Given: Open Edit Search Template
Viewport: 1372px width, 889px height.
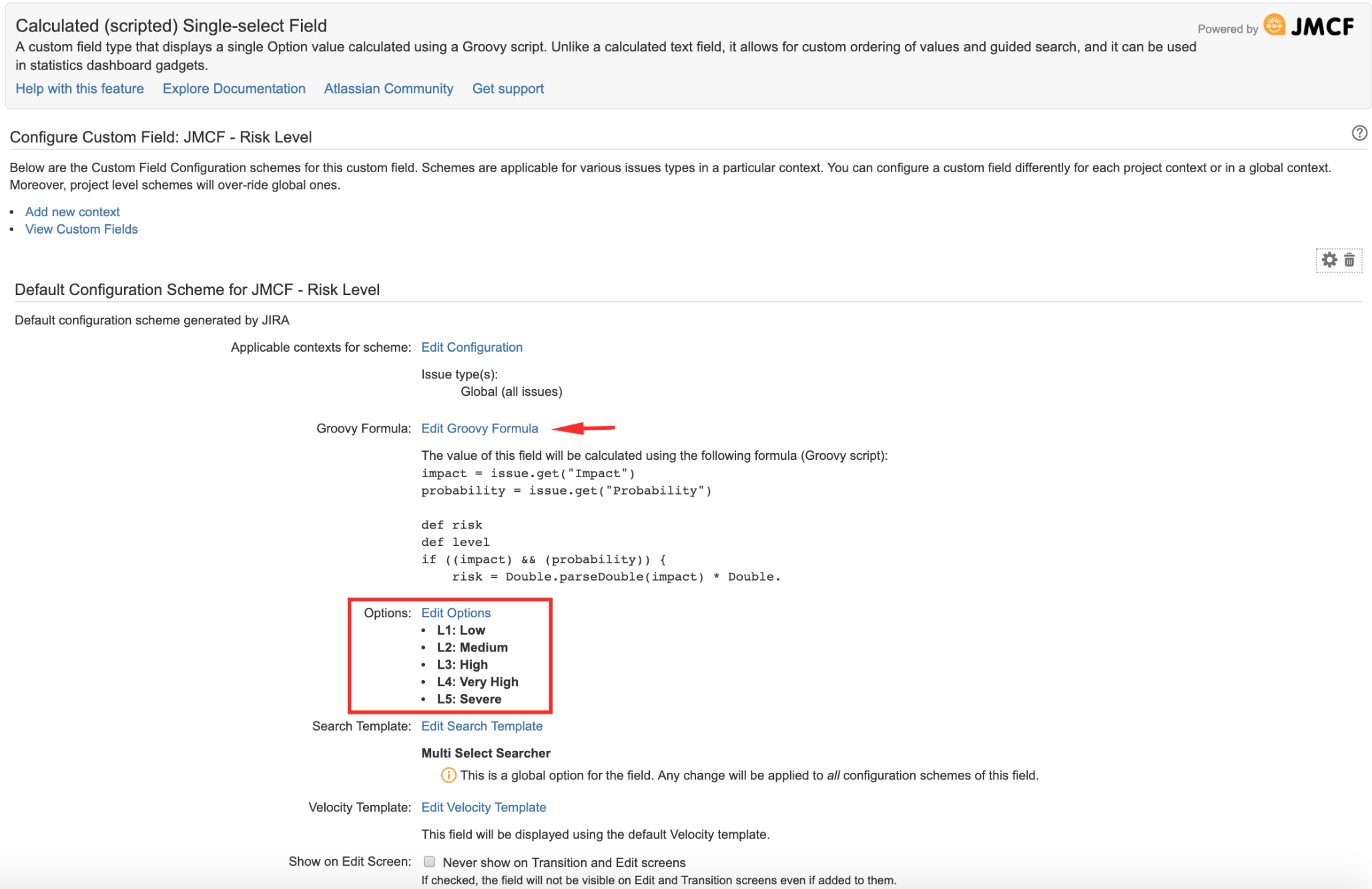Looking at the screenshot, I should (482, 726).
